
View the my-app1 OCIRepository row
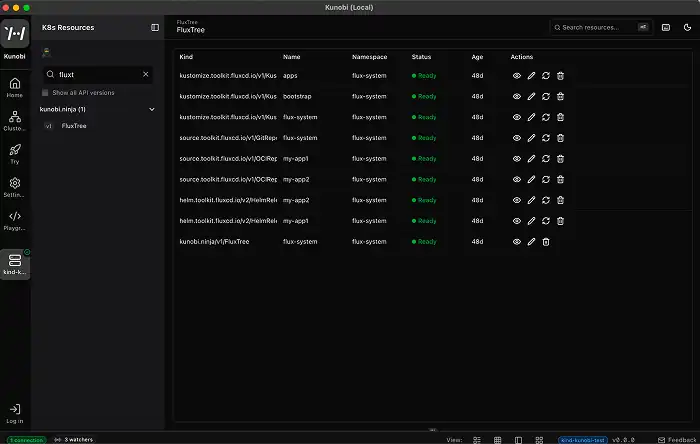[x=517, y=159]
